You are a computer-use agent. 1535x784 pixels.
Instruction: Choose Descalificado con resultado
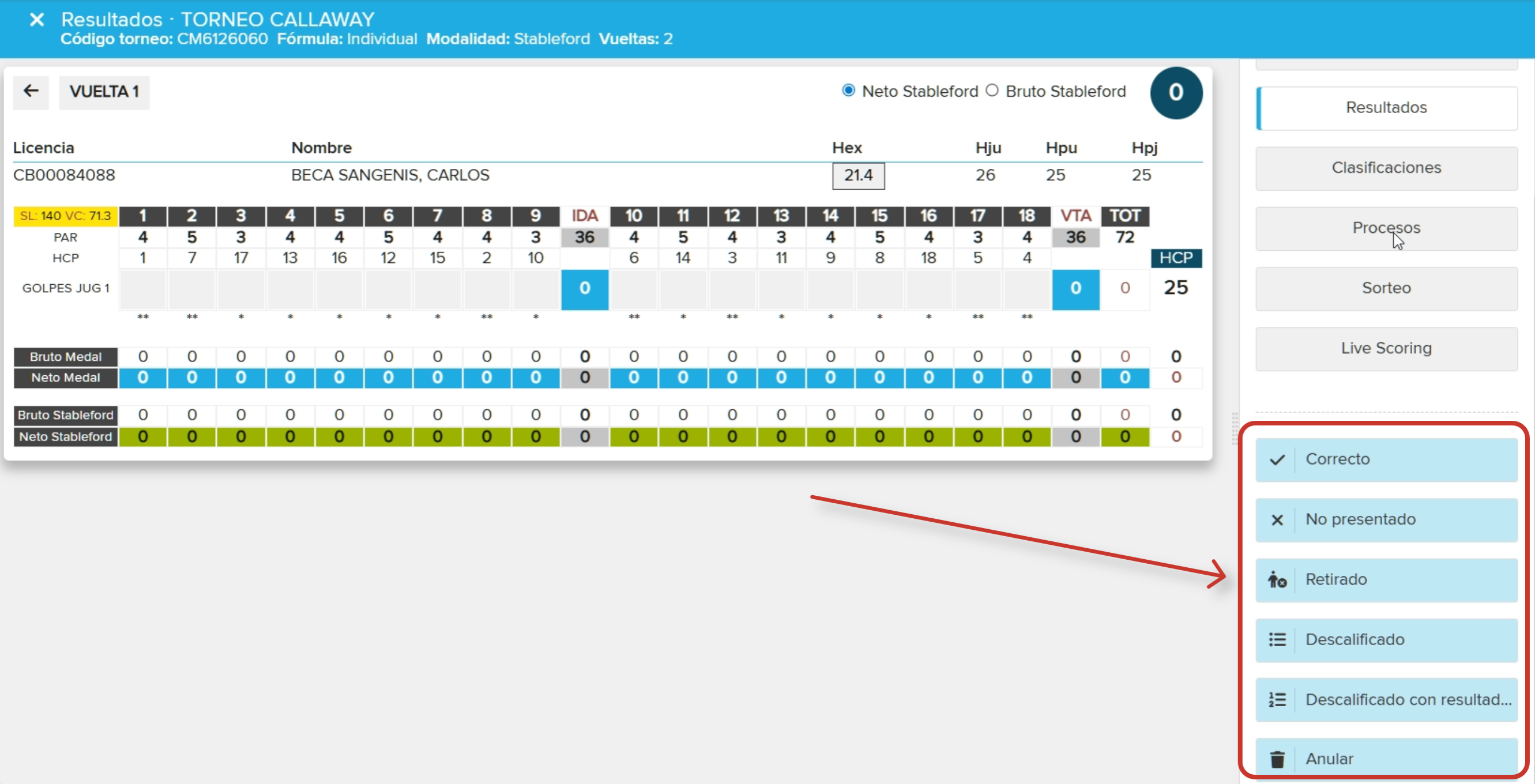(x=1386, y=699)
